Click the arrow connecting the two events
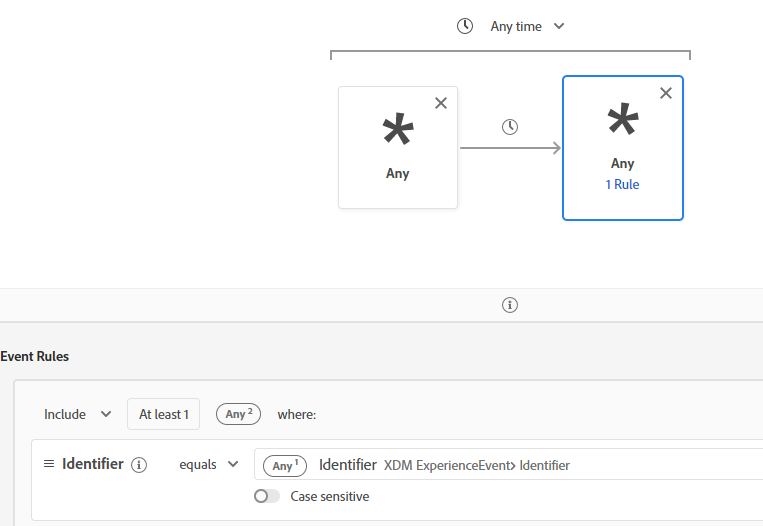 pyautogui.click(x=510, y=148)
